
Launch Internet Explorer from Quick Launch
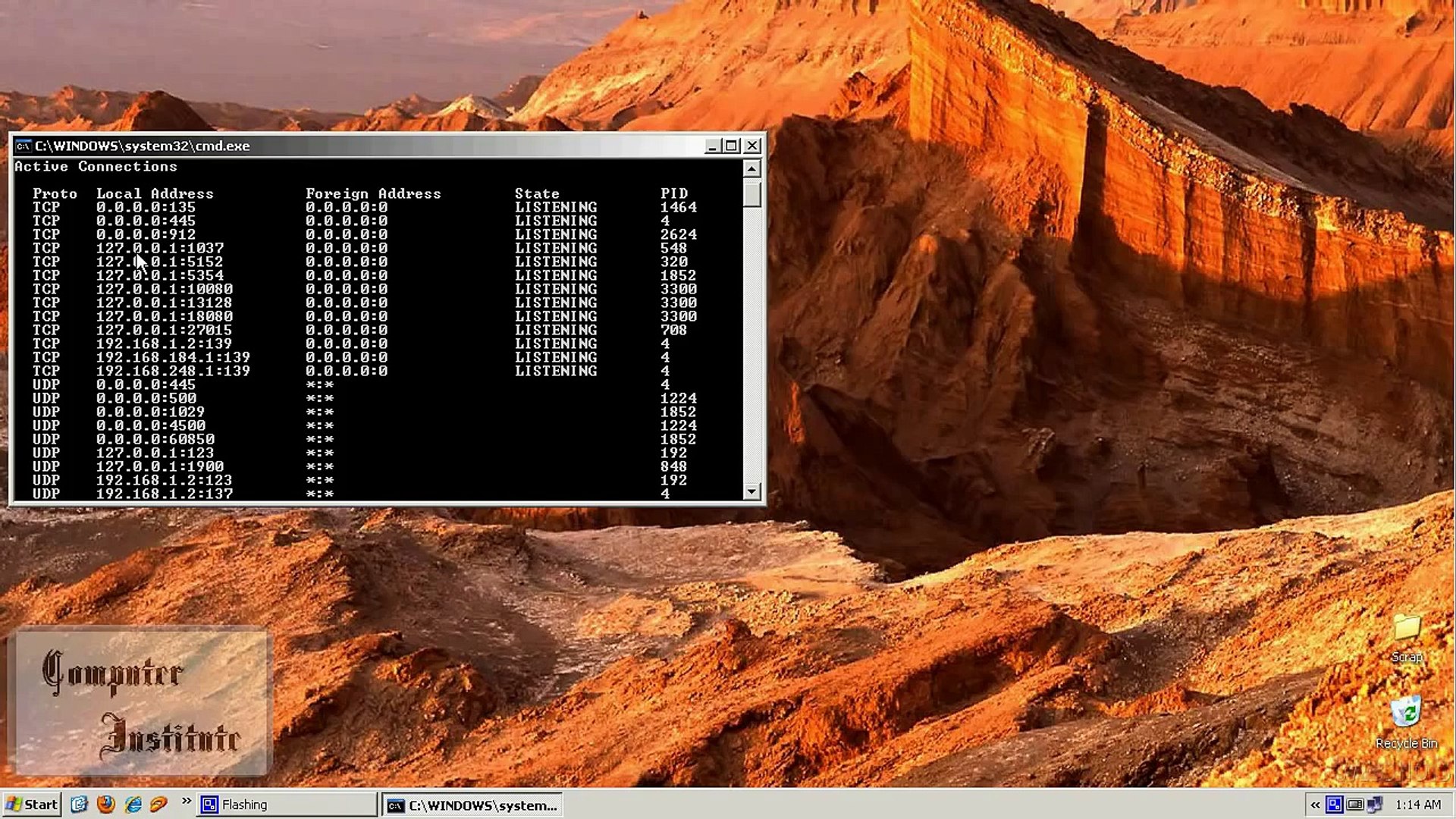[x=133, y=804]
